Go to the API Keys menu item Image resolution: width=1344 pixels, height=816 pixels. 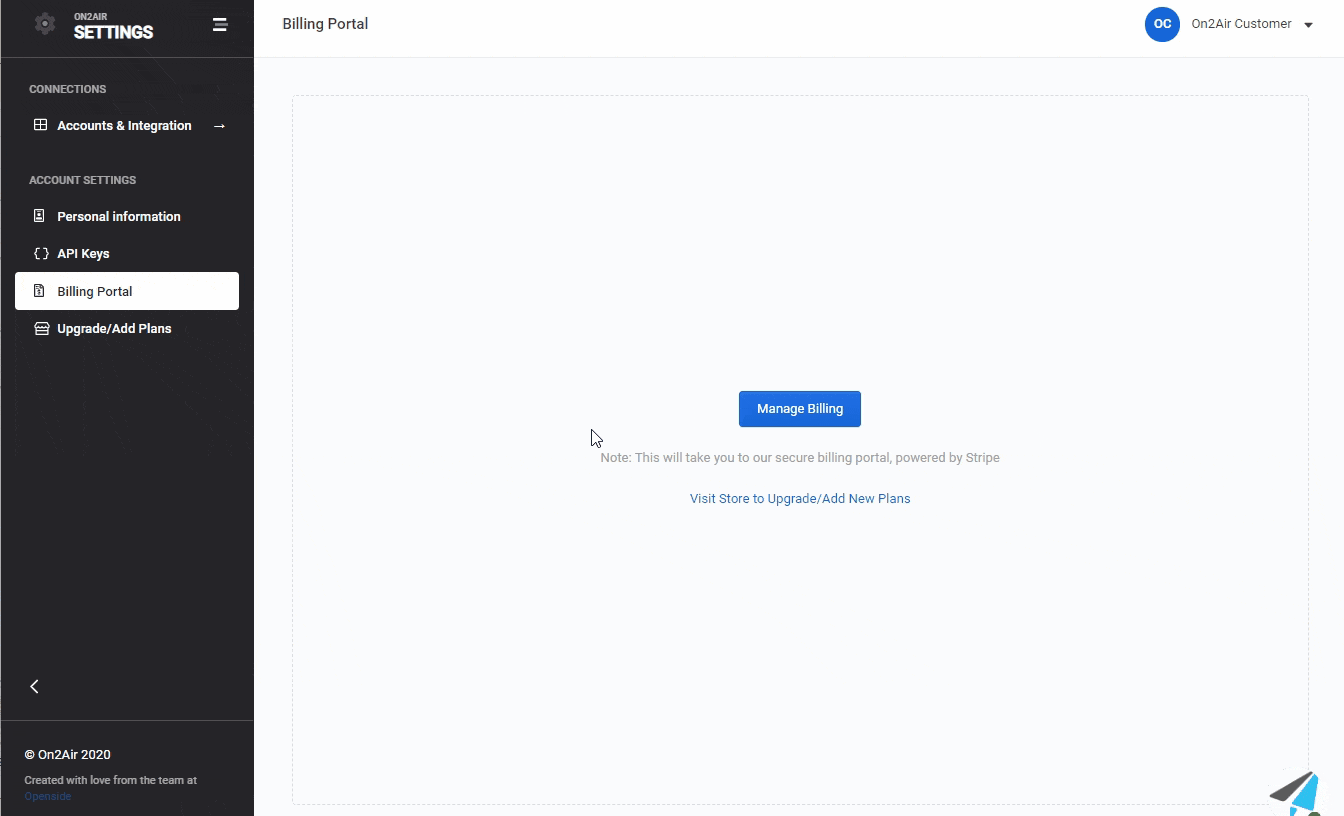coord(83,254)
